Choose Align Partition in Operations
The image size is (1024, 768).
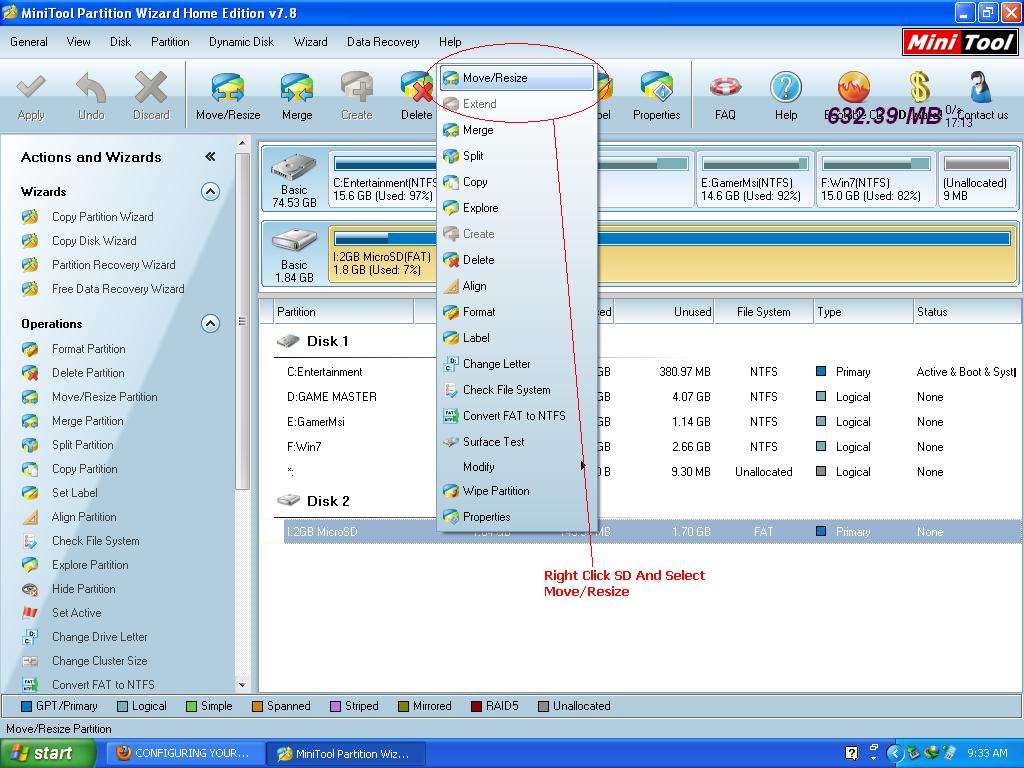point(84,517)
